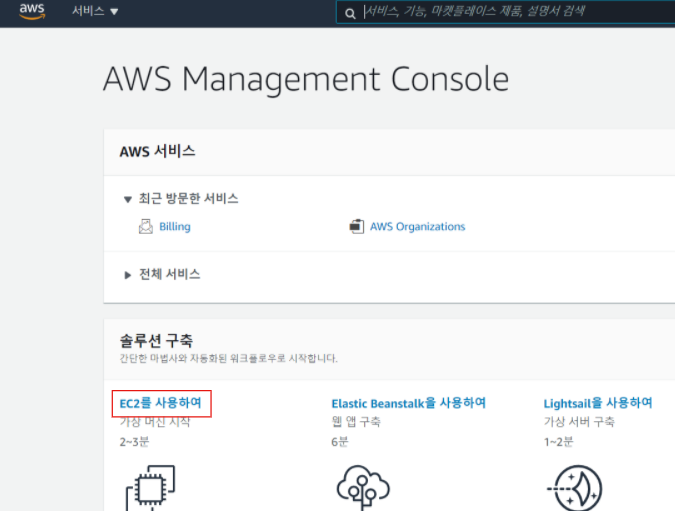Click the AWS Management Console title
This screenshot has width=675, height=511.
(306, 80)
